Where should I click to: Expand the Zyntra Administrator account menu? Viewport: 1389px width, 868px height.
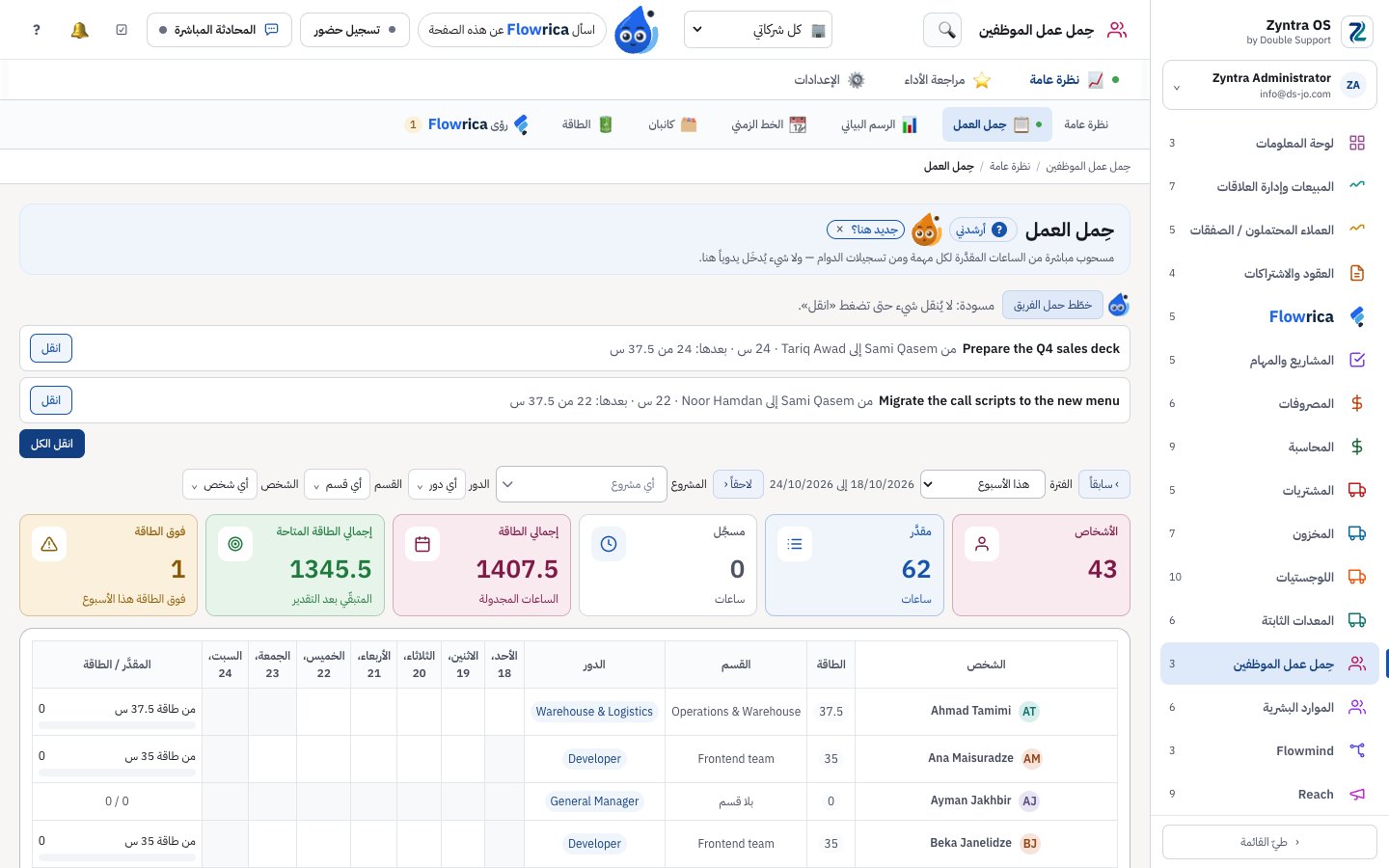[1269, 86]
